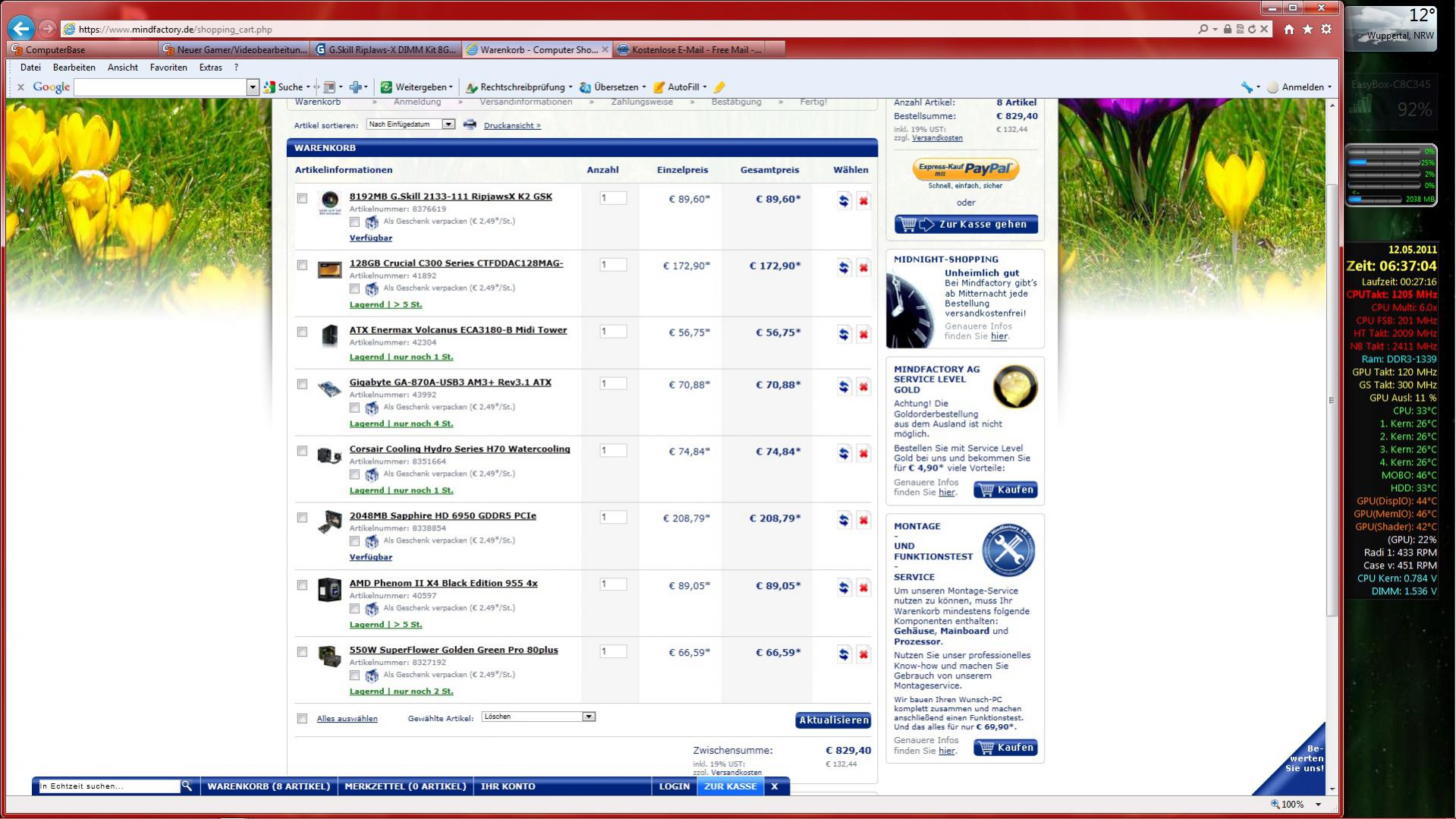The image size is (1456, 819).
Task: Click the page vertical scrollbar
Action: pyautogui.click(x=1331, y=401)
